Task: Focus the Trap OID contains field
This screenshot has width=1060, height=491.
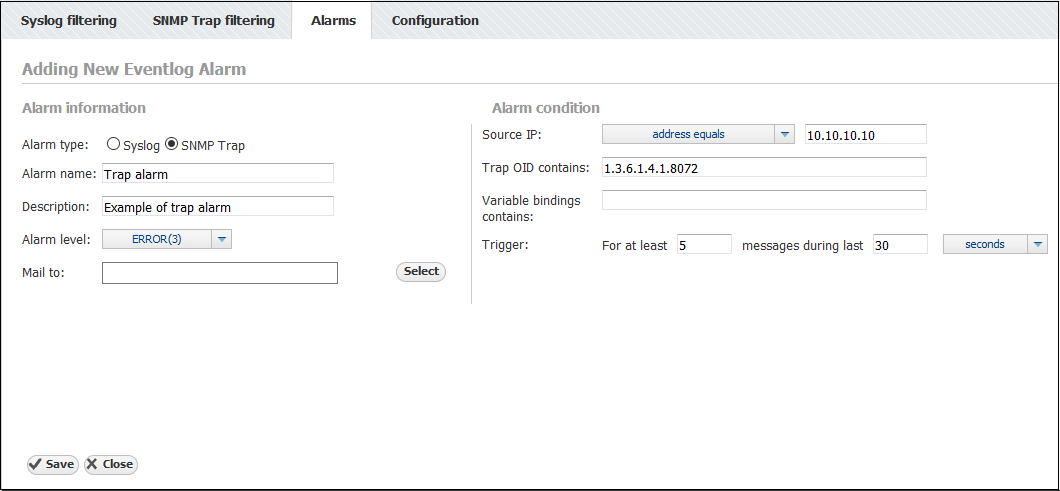Action: 764,167
